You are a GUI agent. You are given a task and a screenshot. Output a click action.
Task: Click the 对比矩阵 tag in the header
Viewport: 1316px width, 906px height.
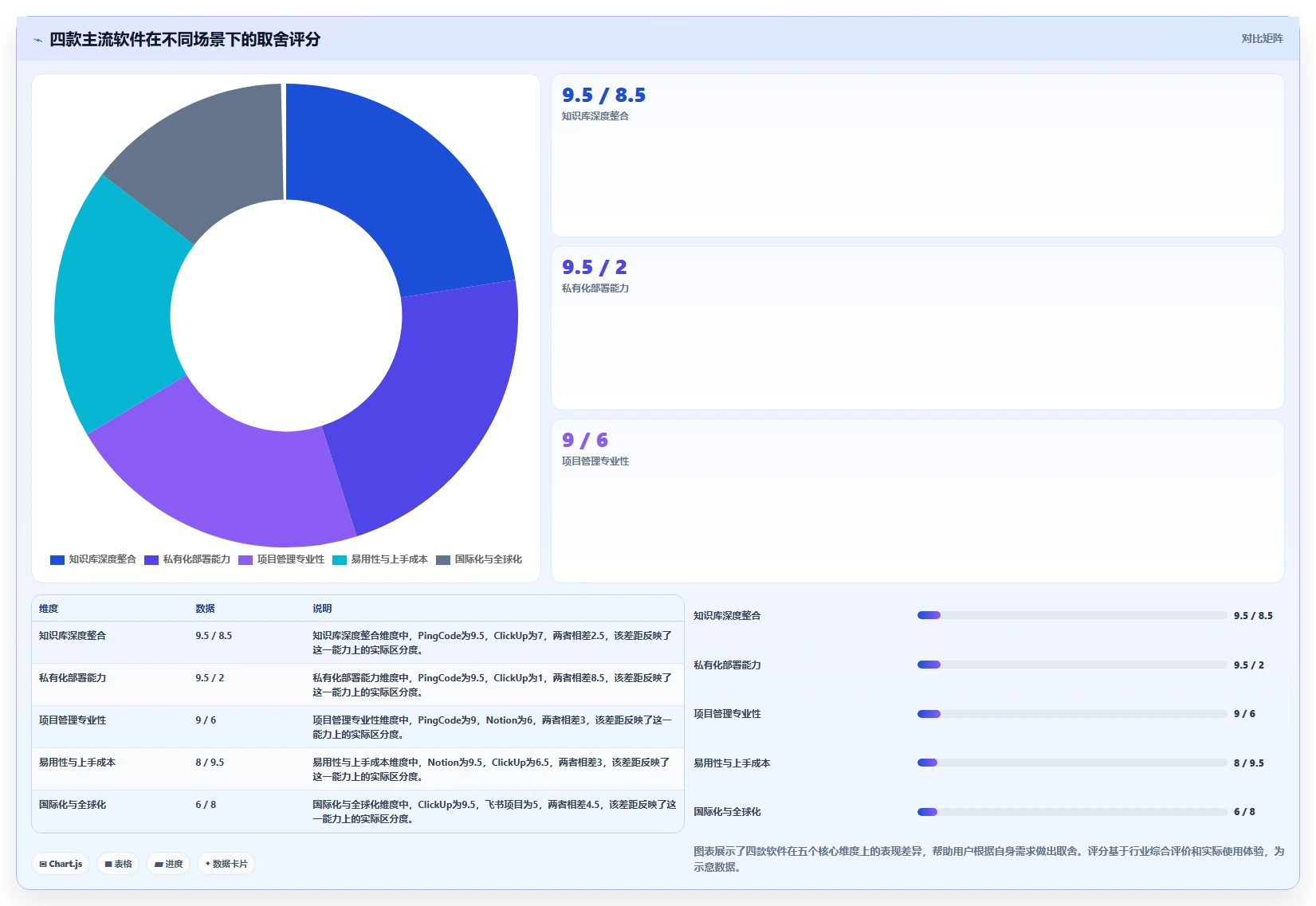point(1262,38)
